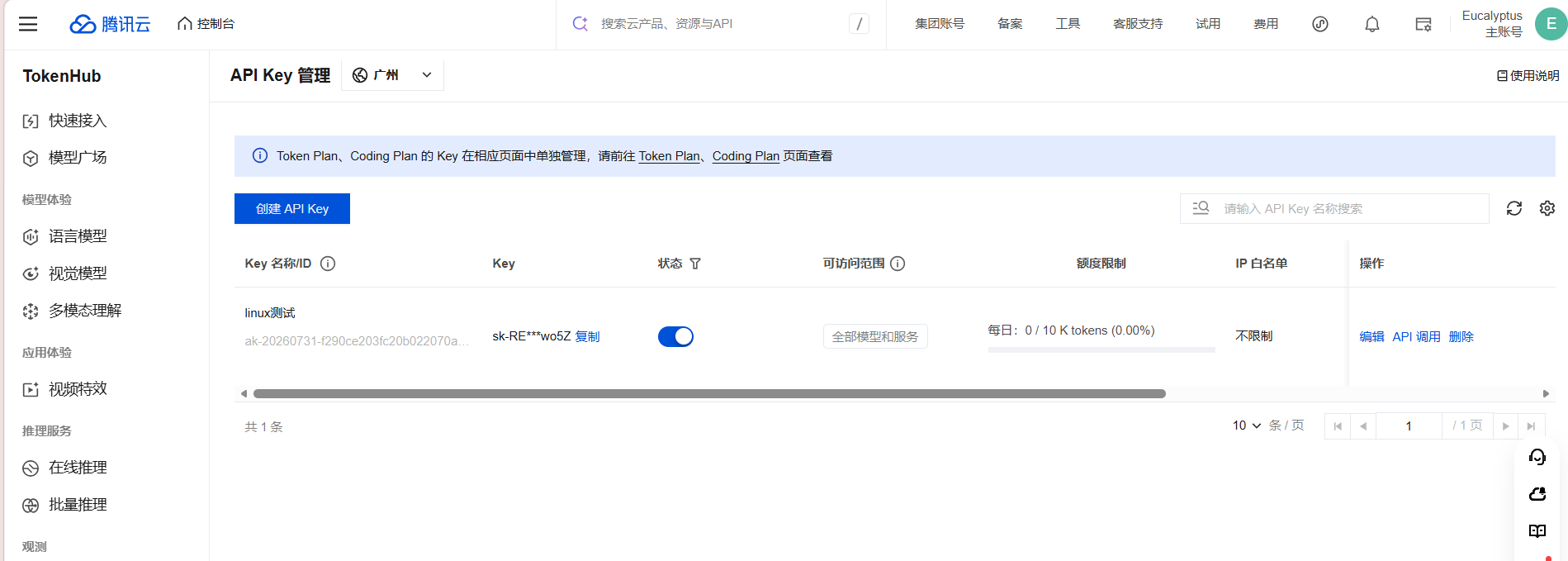Image resolution: width=1568 pixels, height=561 pixels.
Task: Open the 客服支持 menu
Action: [x=1138, y=24]
